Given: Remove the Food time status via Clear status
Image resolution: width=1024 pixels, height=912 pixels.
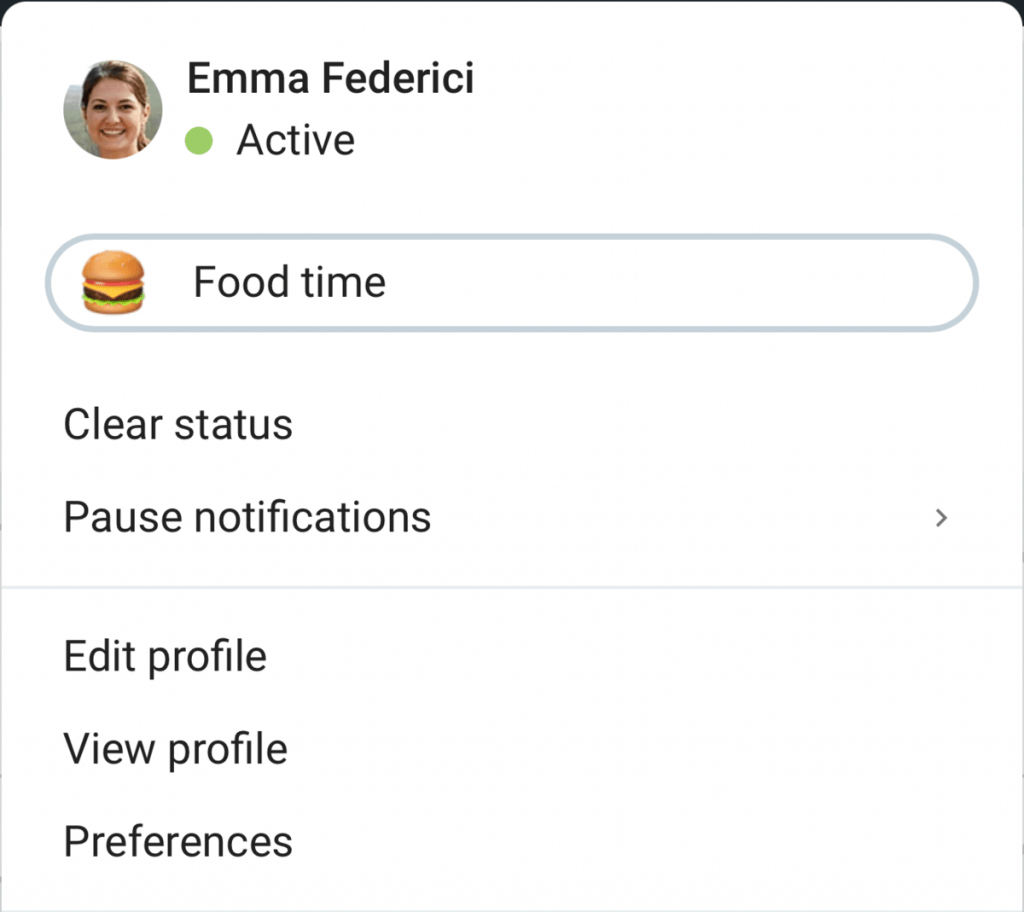Looking at the screenshot, I should [178, 425].
